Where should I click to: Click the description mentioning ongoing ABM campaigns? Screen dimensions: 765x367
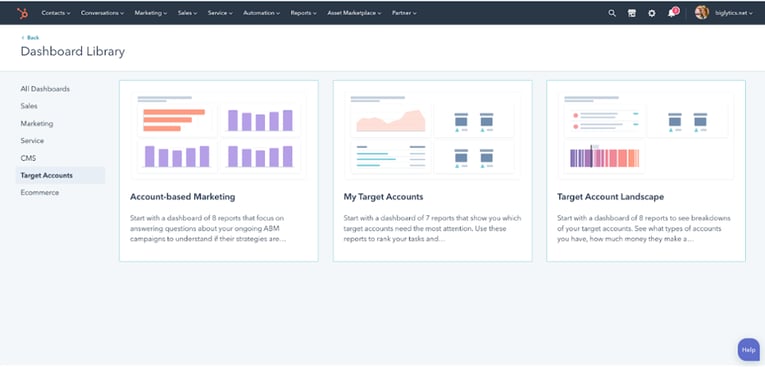pos(208,228)
